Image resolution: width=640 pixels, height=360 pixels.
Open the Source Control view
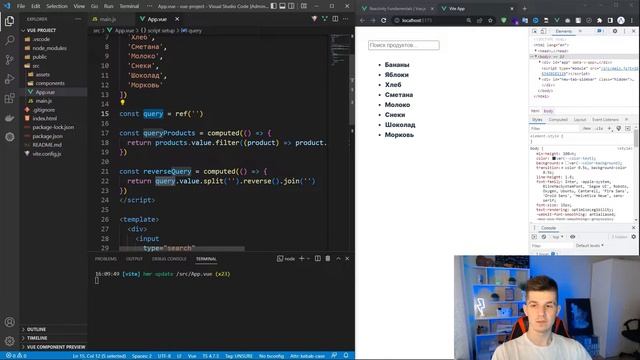9,60
